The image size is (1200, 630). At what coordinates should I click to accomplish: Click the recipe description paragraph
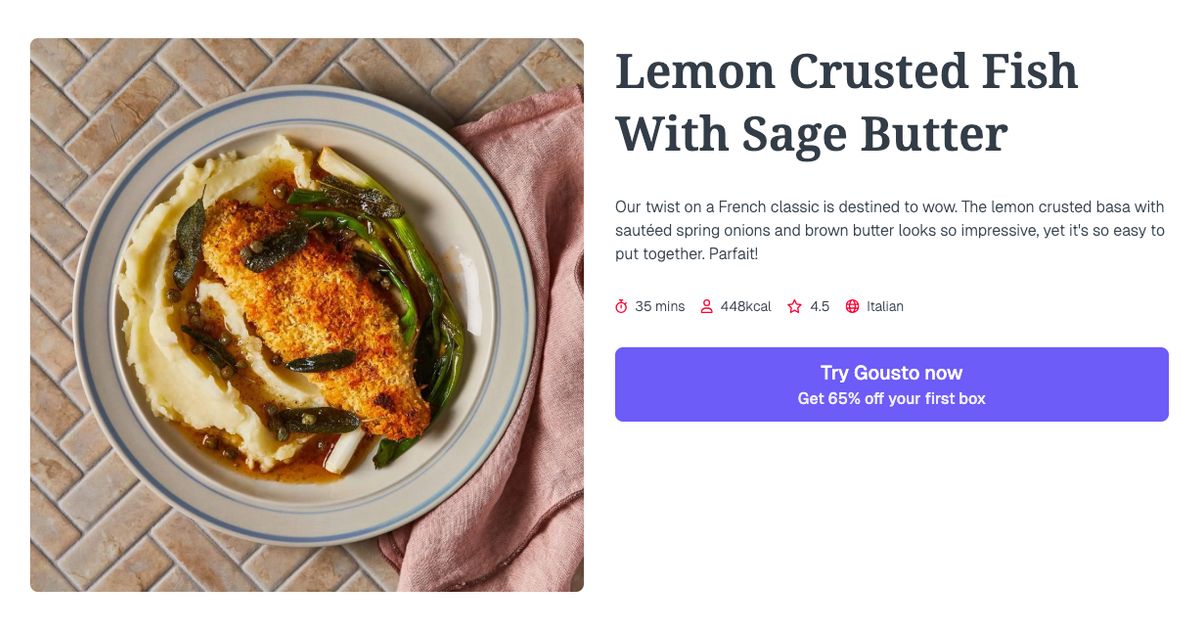point(889,230)
